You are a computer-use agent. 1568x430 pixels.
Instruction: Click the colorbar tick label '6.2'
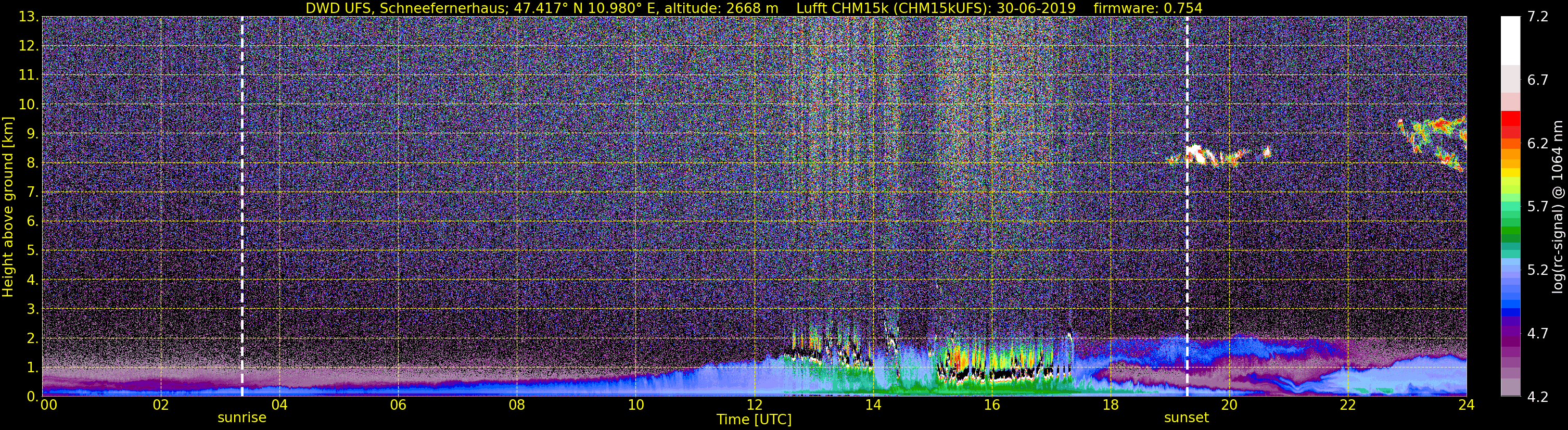pos(1538,144)
